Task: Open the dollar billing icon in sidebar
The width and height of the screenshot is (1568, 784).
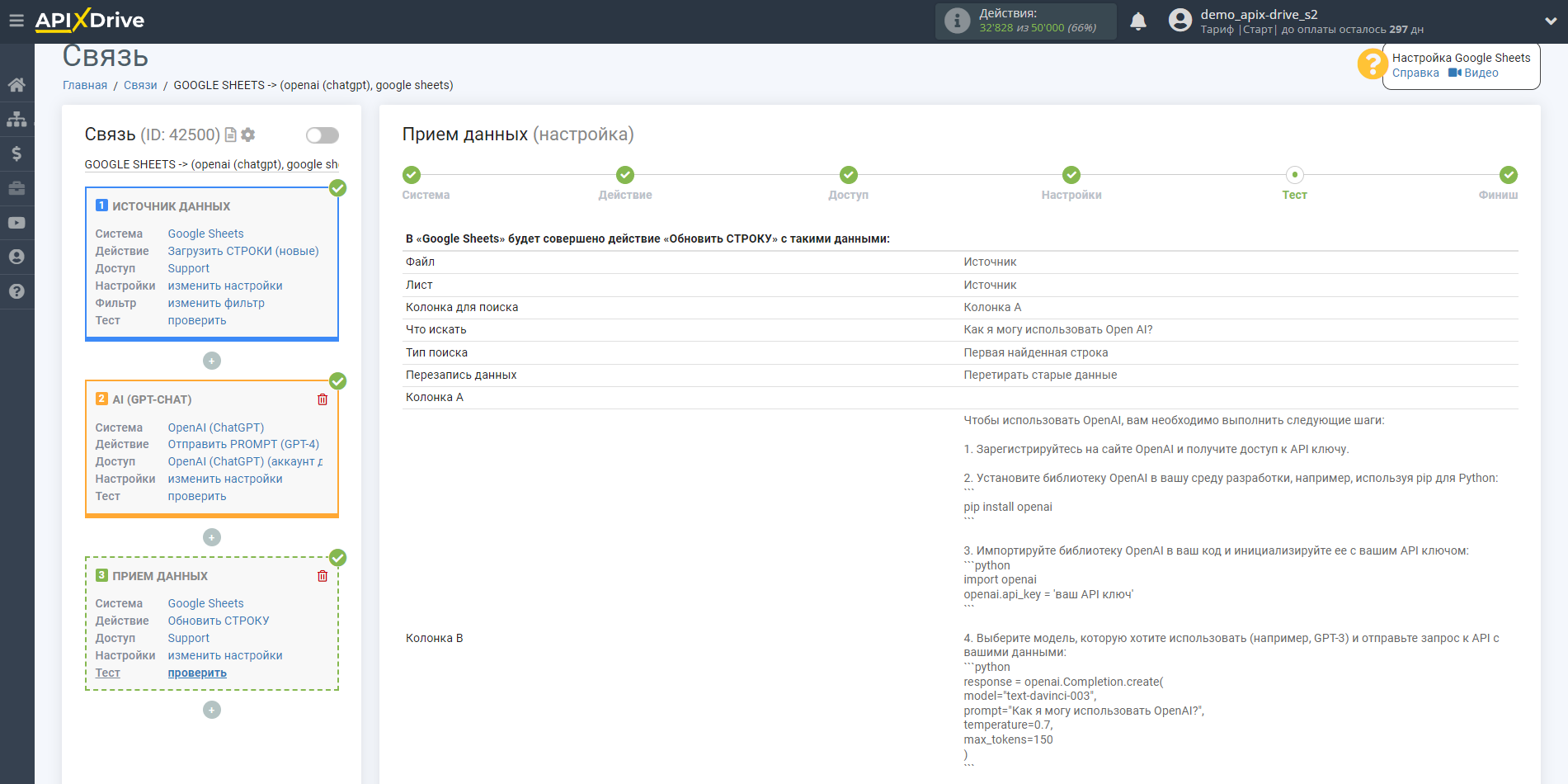Action: coord(16,153)
